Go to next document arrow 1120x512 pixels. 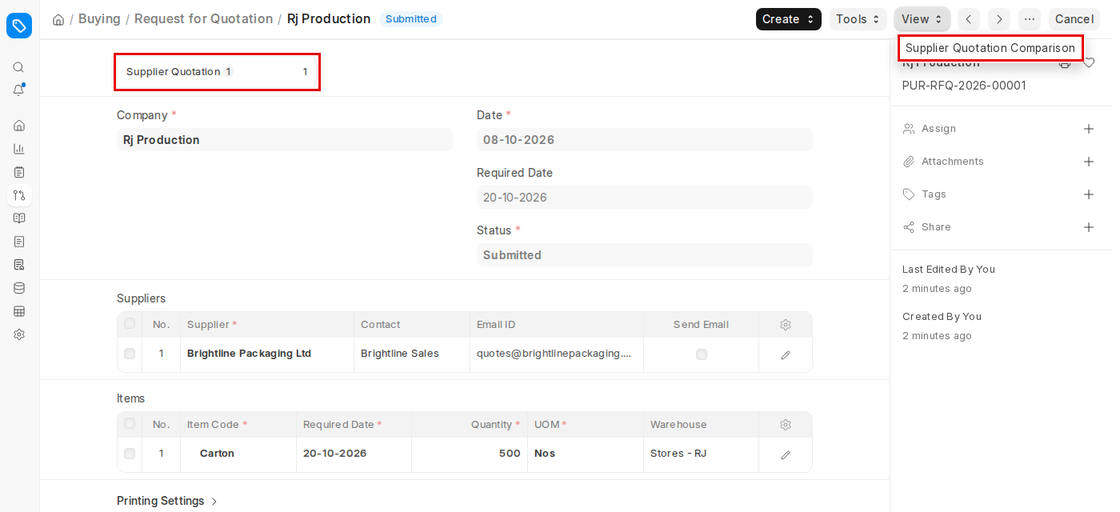(x=999, y=19)
